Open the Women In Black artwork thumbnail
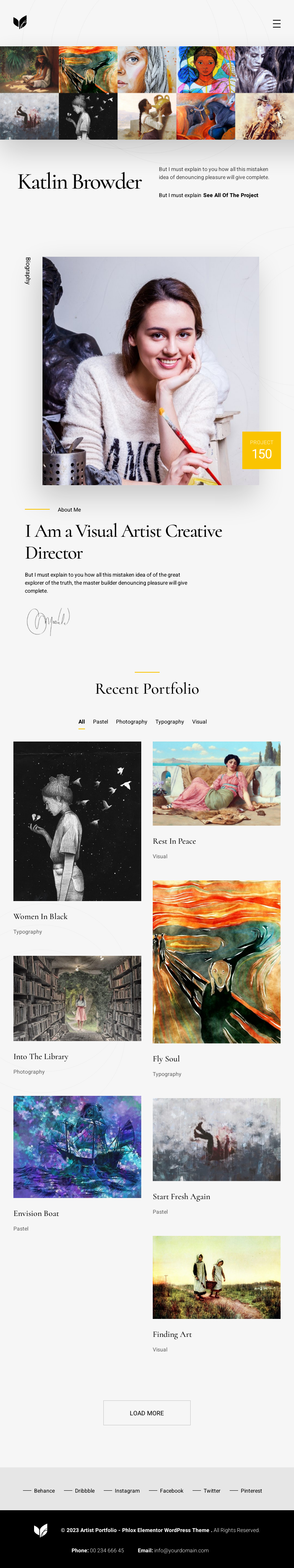This screenshot has width=294, height=1568. 77,821
